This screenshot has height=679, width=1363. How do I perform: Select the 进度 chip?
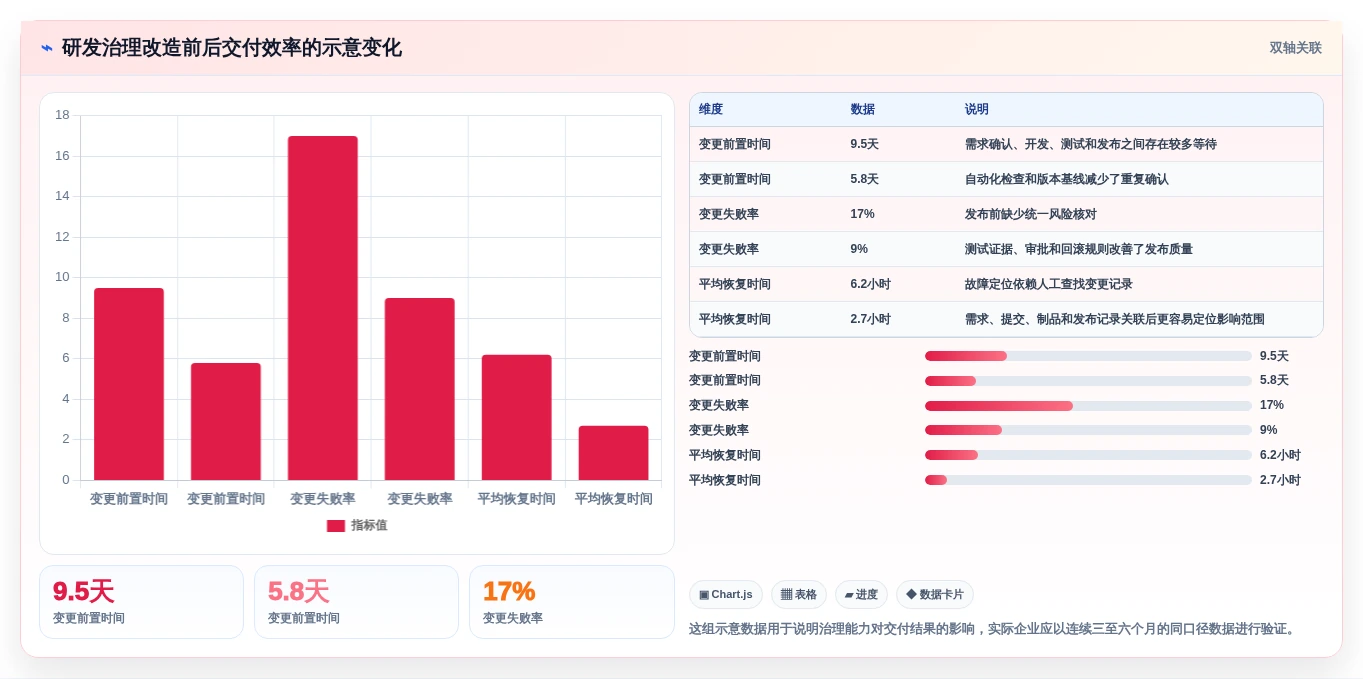[861, 595]
